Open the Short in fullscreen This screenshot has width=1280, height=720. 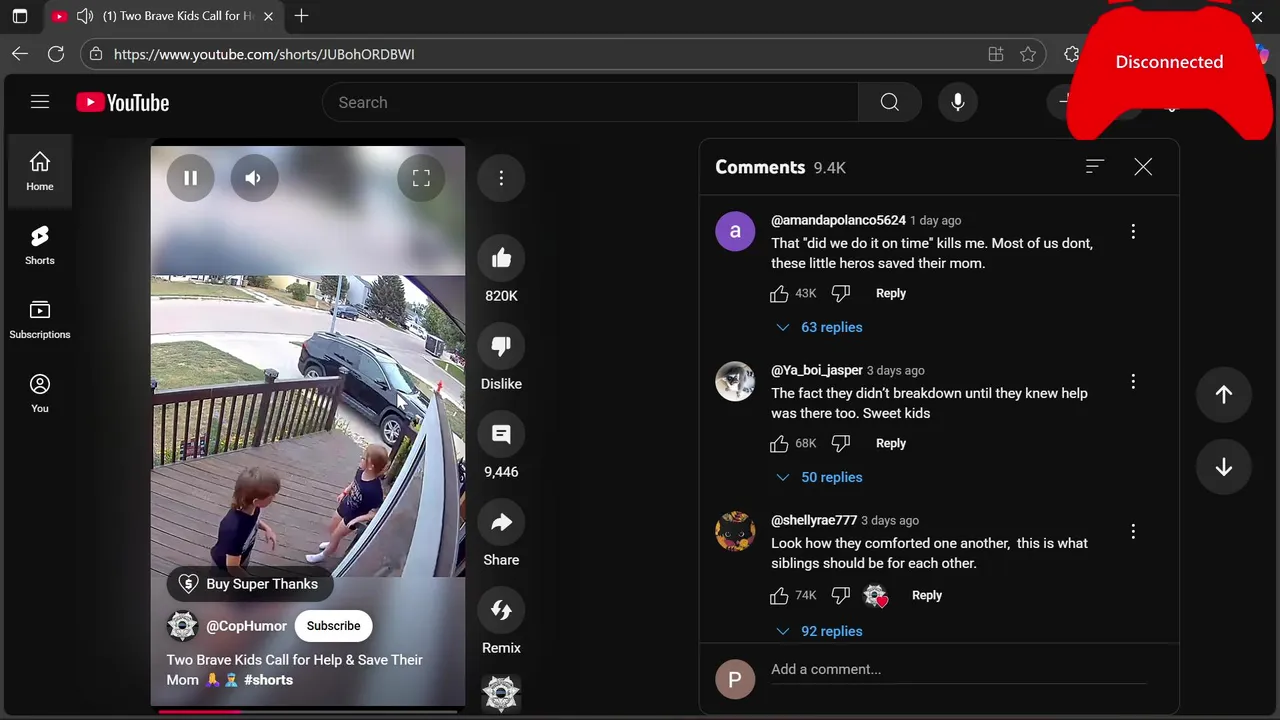click(421, 178)
